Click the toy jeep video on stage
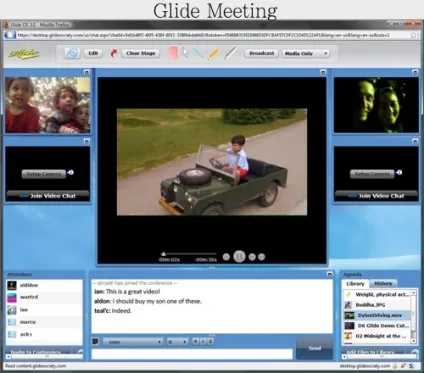424x373 pixels. (x=212, y=162)
